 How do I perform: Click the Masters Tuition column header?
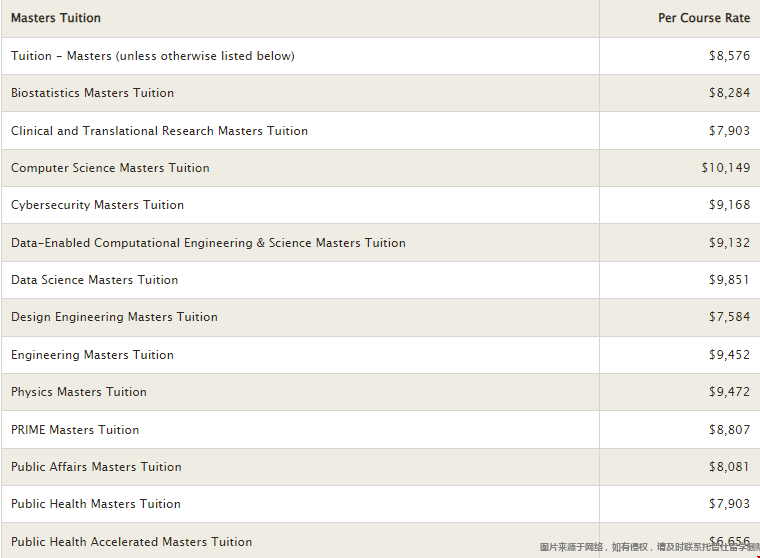(x=56, y=18)
